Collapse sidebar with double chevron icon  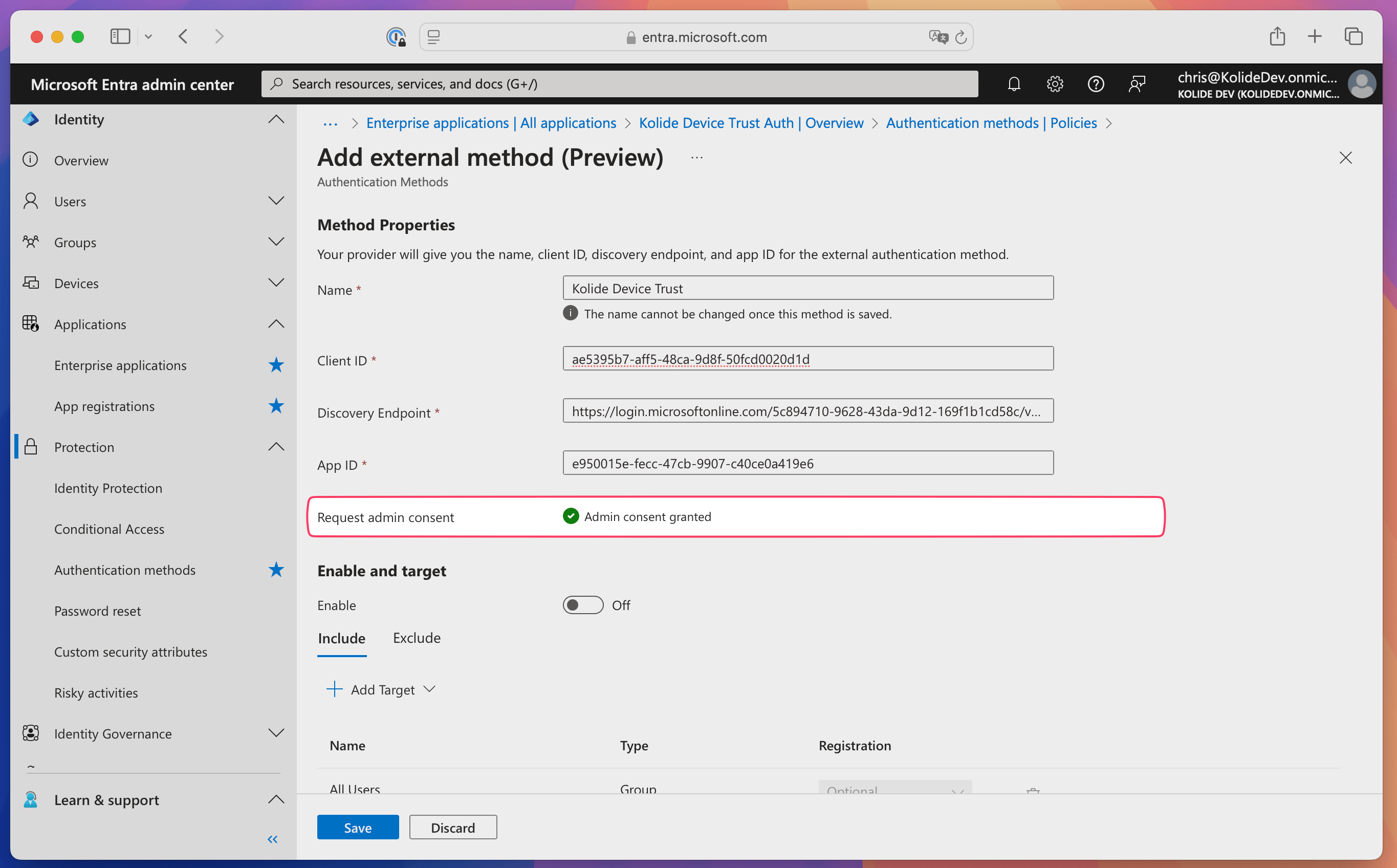273,839
